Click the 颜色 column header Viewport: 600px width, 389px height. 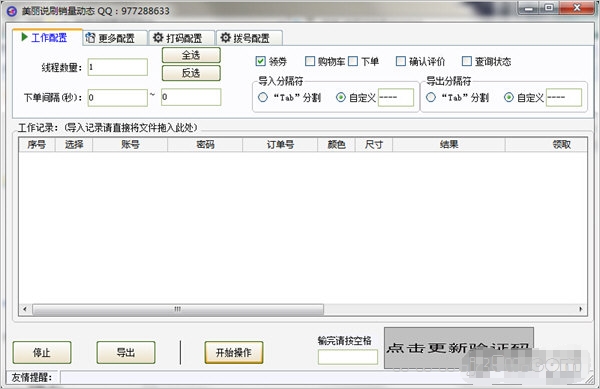pos(336,145)
